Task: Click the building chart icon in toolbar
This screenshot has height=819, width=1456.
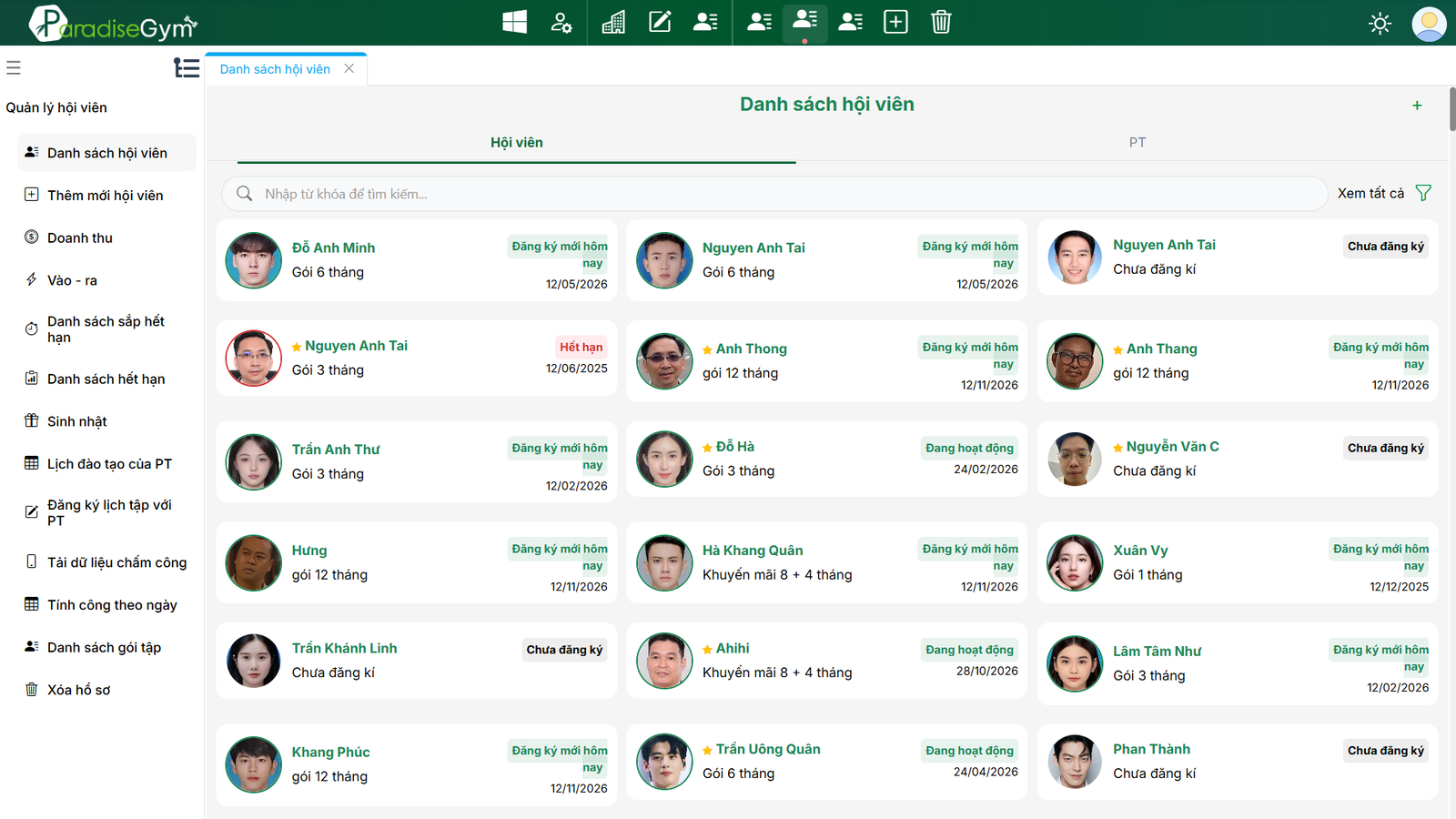Action: tap(613, 22)
